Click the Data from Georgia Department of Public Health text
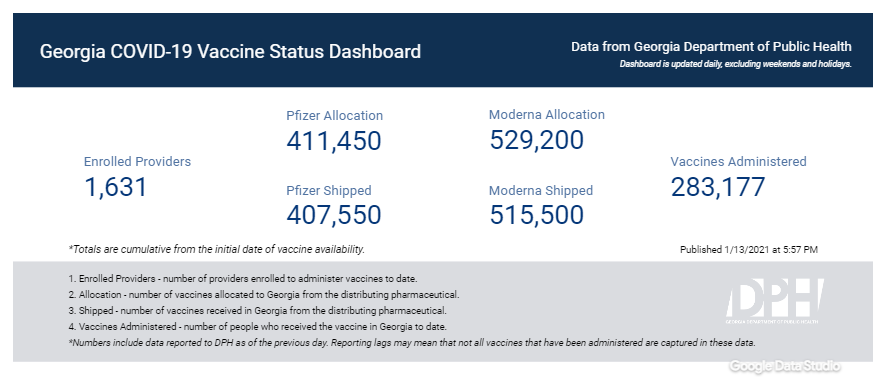 pyautogui.click(x=711, y=47)
